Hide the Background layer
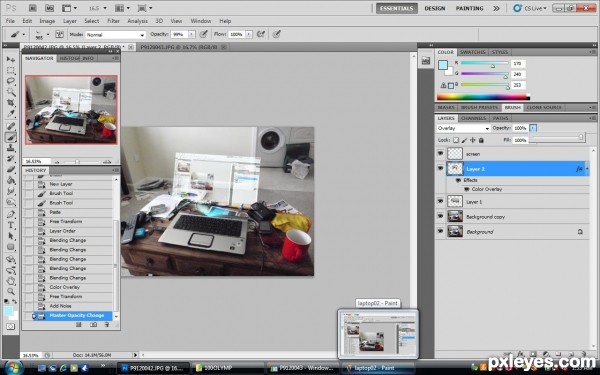This screenshot has height=375, width=600. [x=440, y=231]
